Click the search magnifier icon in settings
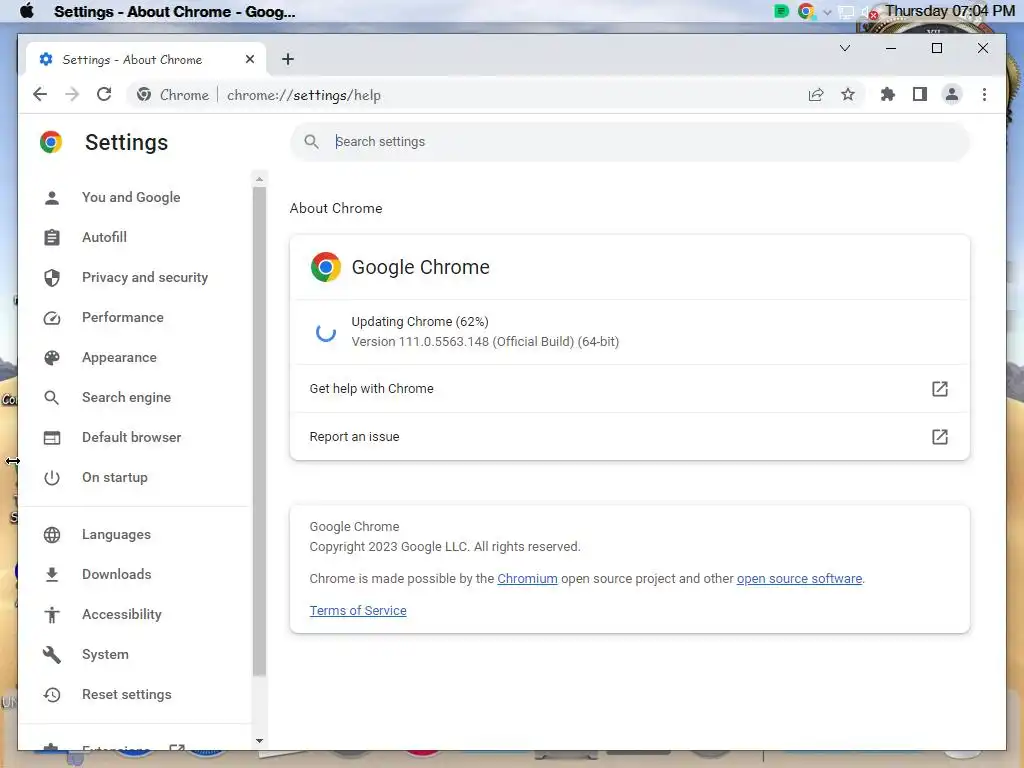 (312, 142)
